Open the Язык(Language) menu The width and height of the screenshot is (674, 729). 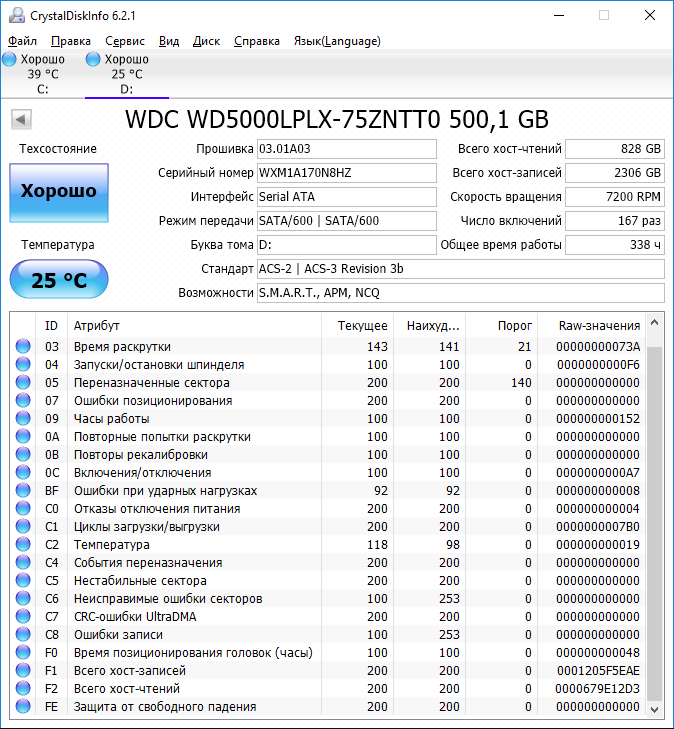(x=337, y=41)
